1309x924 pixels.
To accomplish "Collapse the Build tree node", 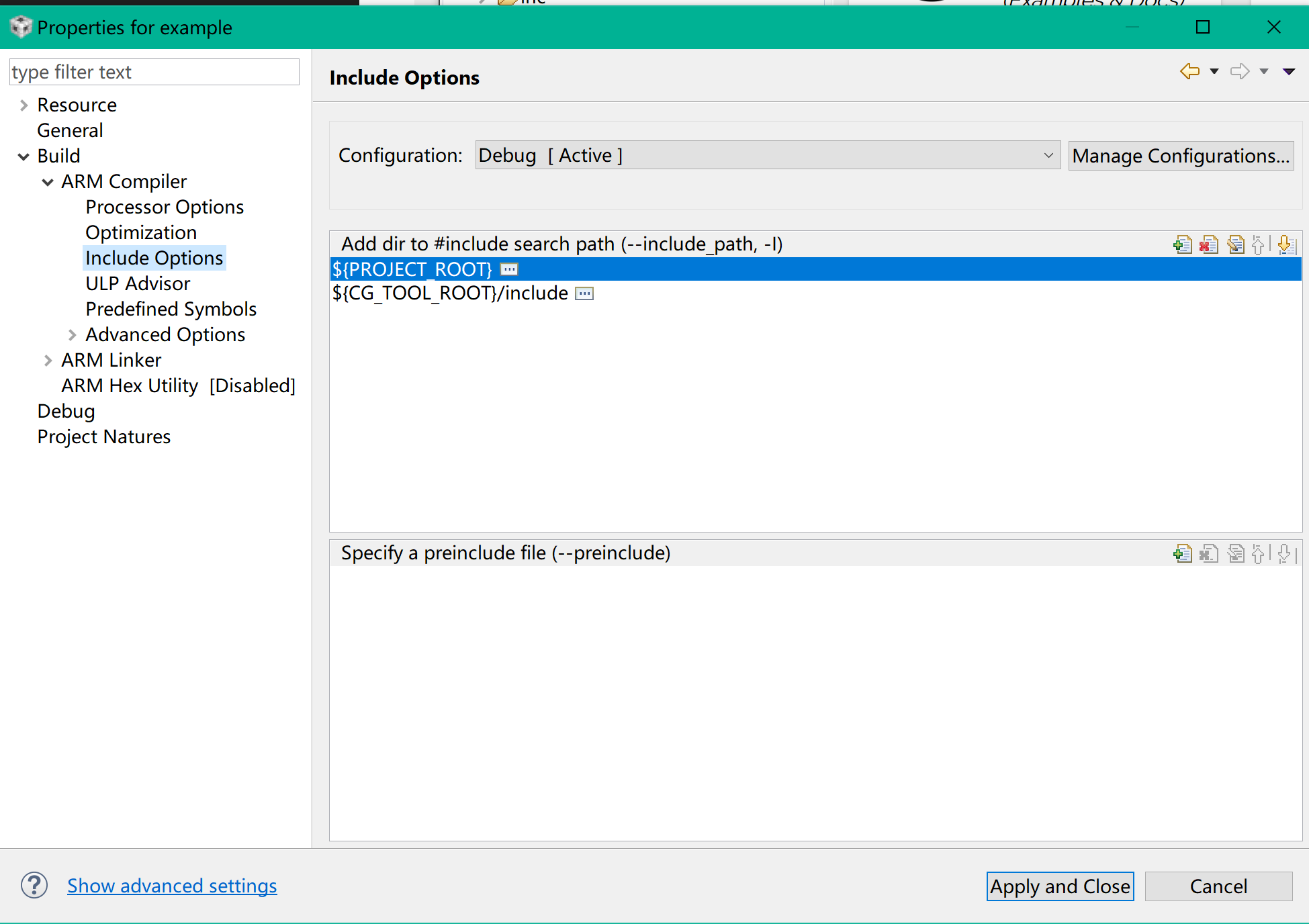I will click(24, 157).
